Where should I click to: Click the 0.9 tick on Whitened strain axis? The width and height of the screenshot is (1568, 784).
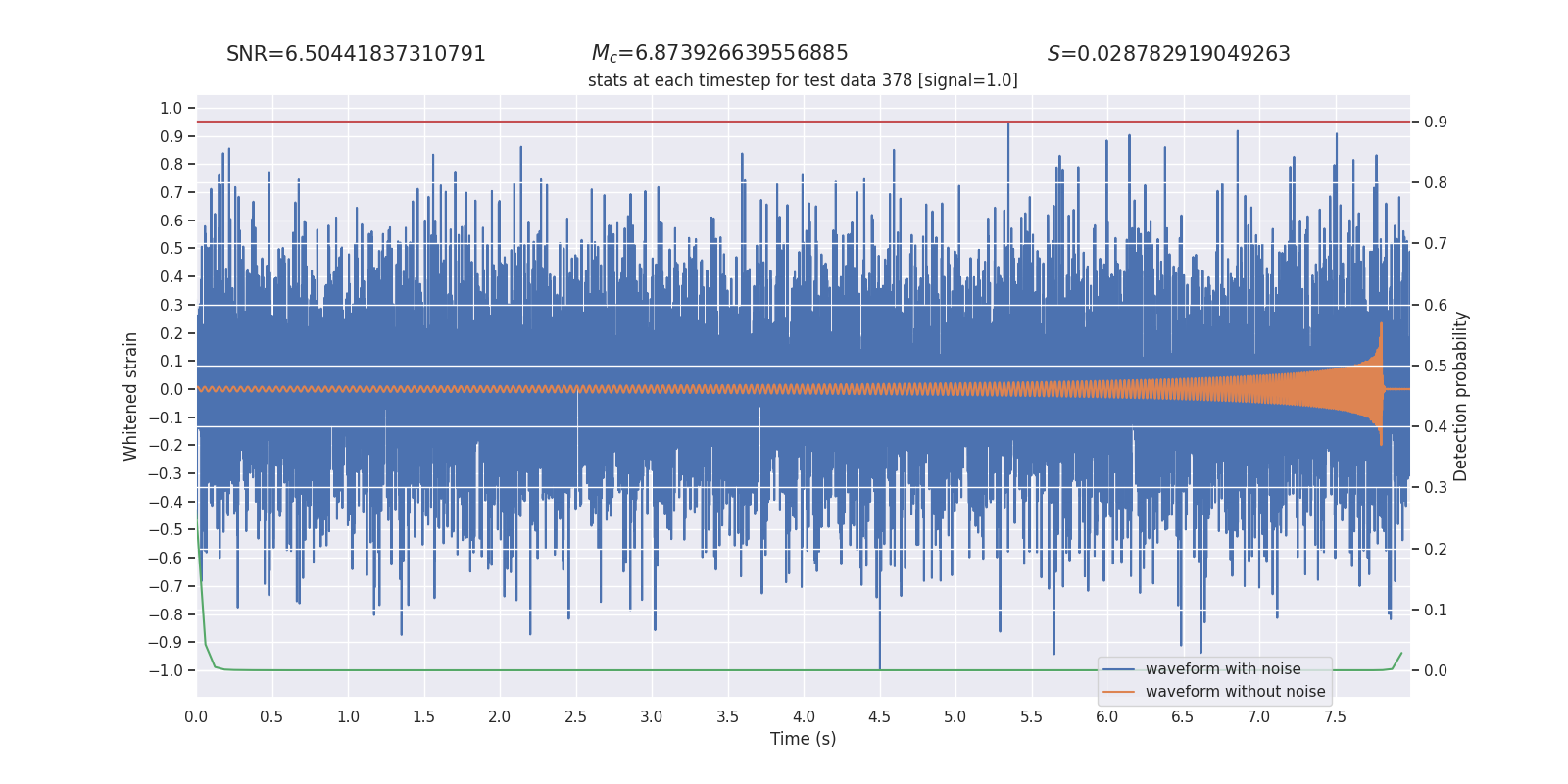pos(171,136)
